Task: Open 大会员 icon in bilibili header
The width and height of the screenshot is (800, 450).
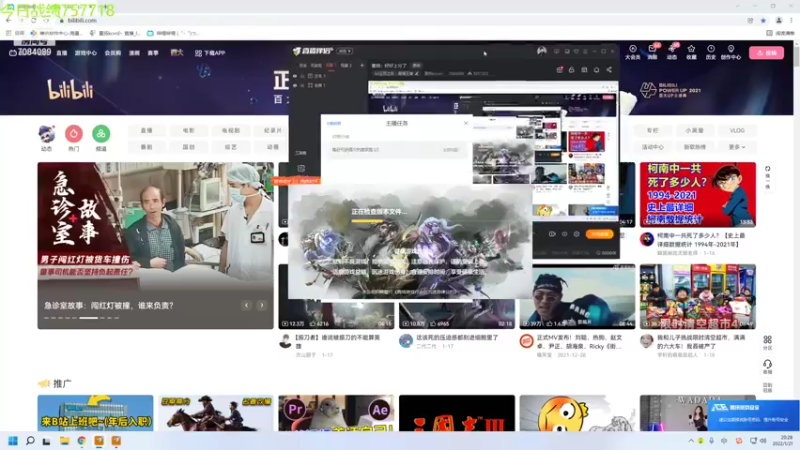Action: coord(633,52)
